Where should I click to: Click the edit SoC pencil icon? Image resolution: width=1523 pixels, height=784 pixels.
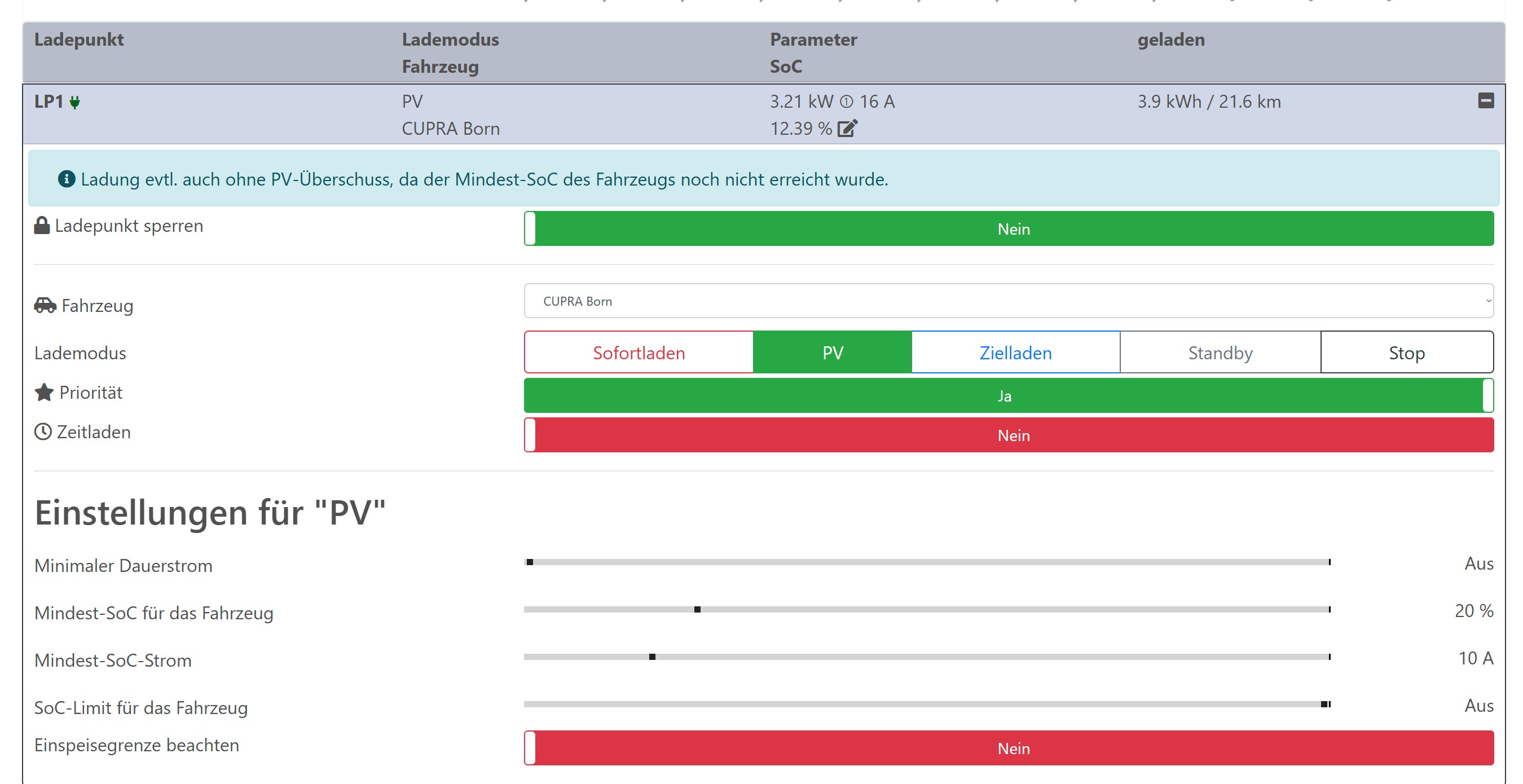coord(847,128)
